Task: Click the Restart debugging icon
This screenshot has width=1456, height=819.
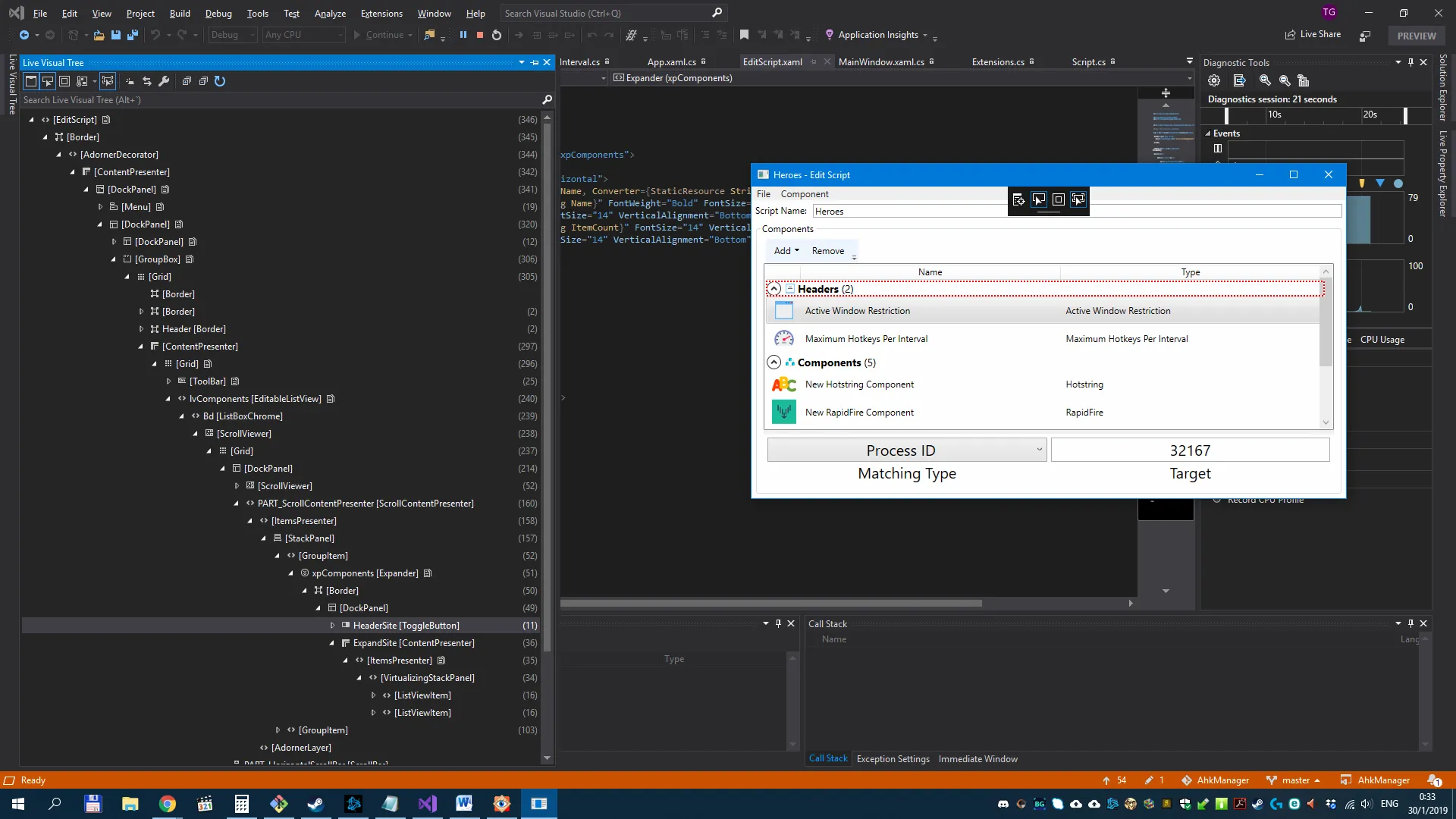Action: click(x=497, y=35)
